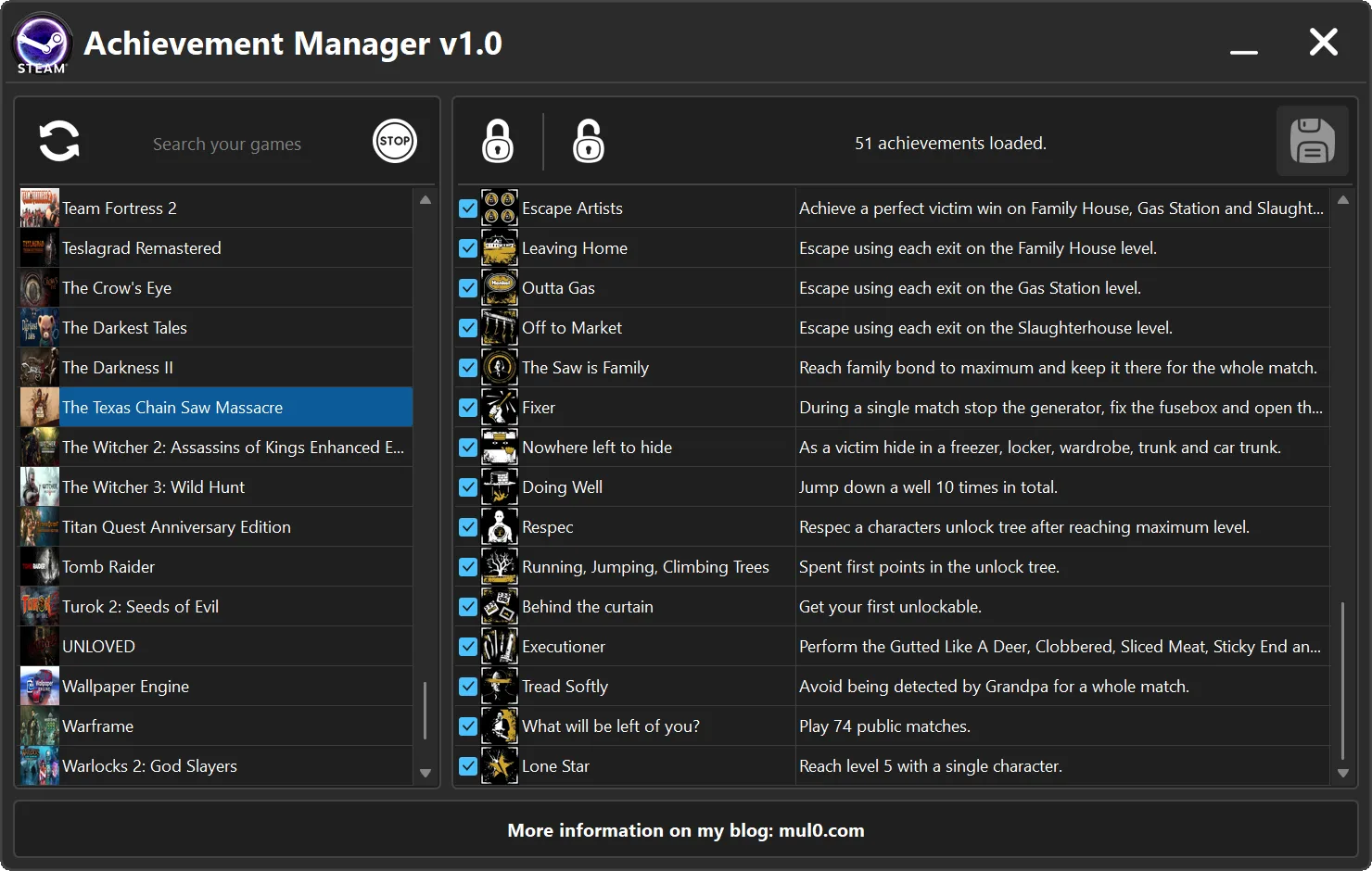Select The Darkest Tales game
1372x871 pixels.
(x=216, y=327)
